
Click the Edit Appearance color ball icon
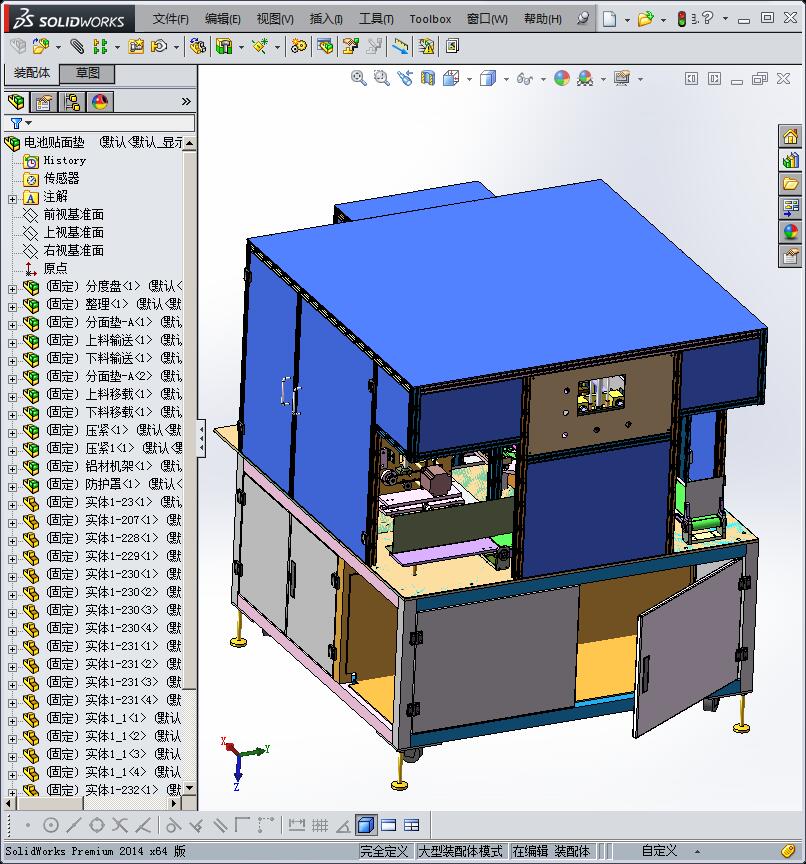561,78
